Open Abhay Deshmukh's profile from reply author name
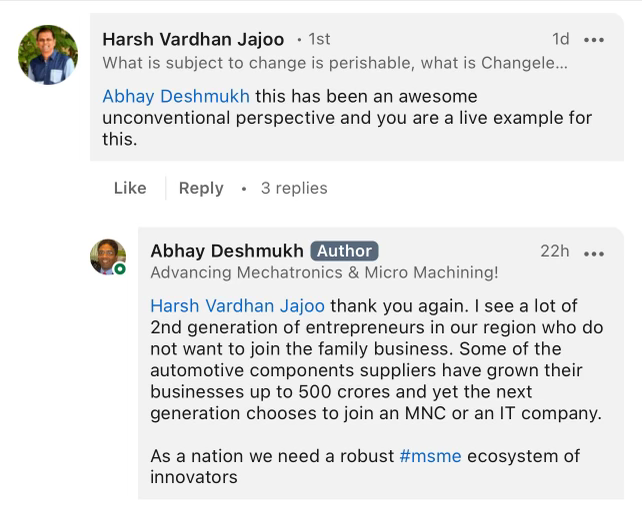Screen dimensions: 642x508 click(x=226, y=251)
